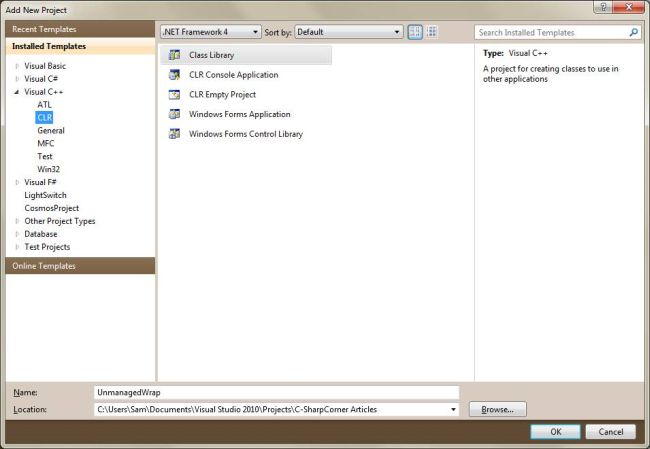This screenshot has width=650, height=449.
Task: Close the Add New Project dialog
Action: point(629,7)
